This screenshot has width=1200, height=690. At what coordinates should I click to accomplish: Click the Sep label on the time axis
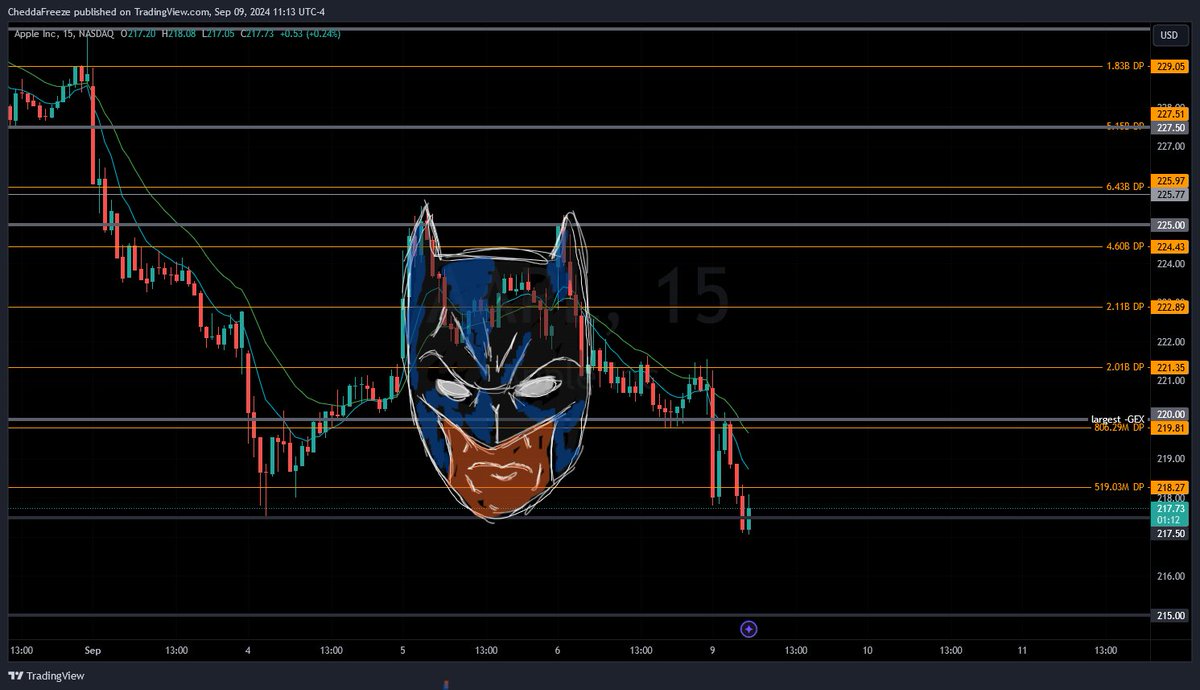pyautogui.click(x=92, y=650)
